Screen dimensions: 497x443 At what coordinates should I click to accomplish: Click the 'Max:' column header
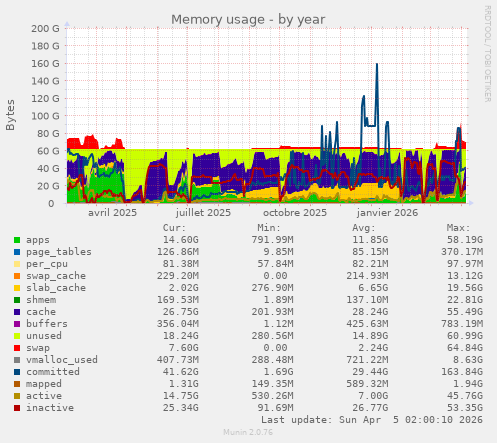(x=458, y=228)
